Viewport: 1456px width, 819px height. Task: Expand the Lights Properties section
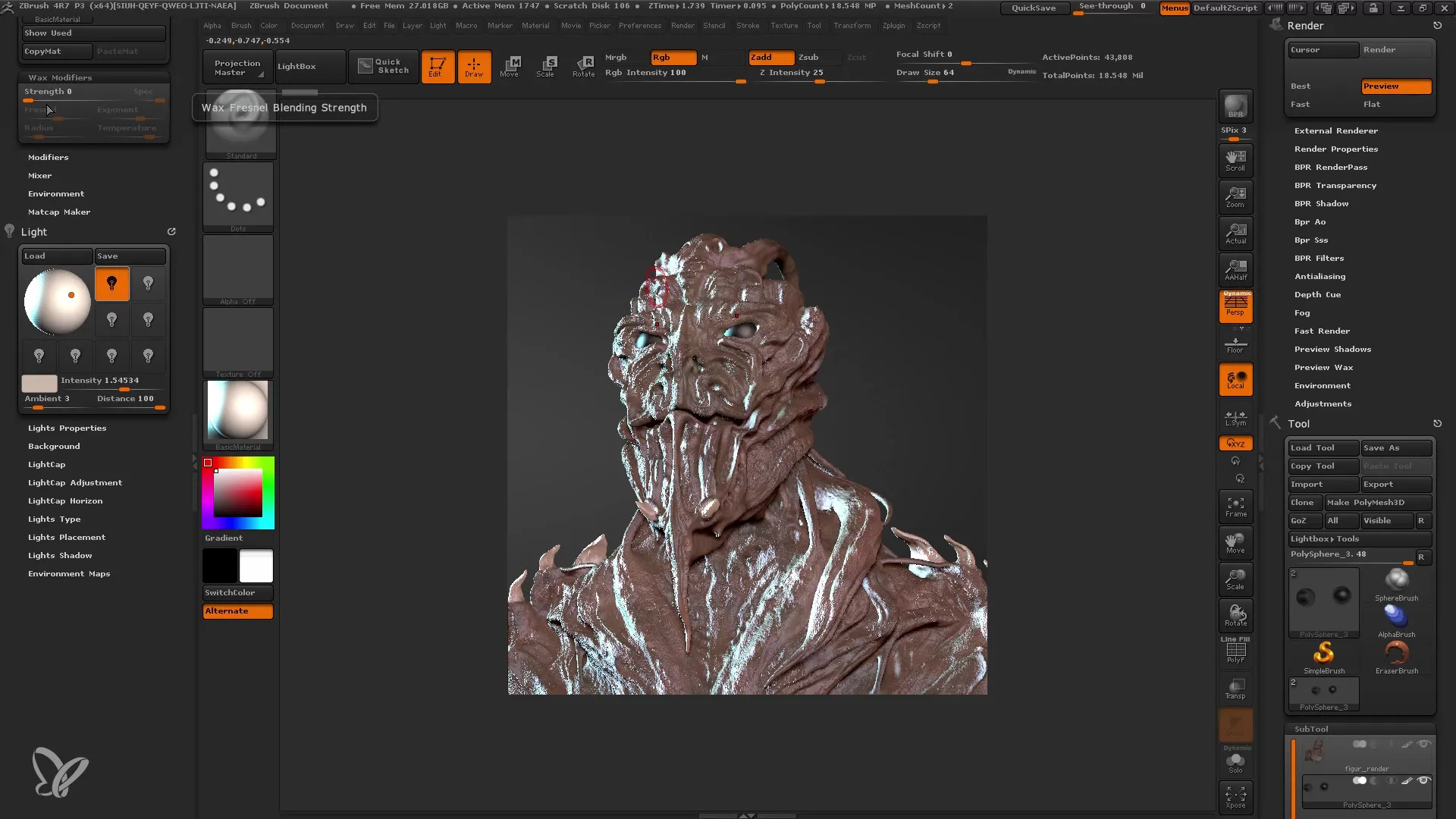[x=67, y=428]
